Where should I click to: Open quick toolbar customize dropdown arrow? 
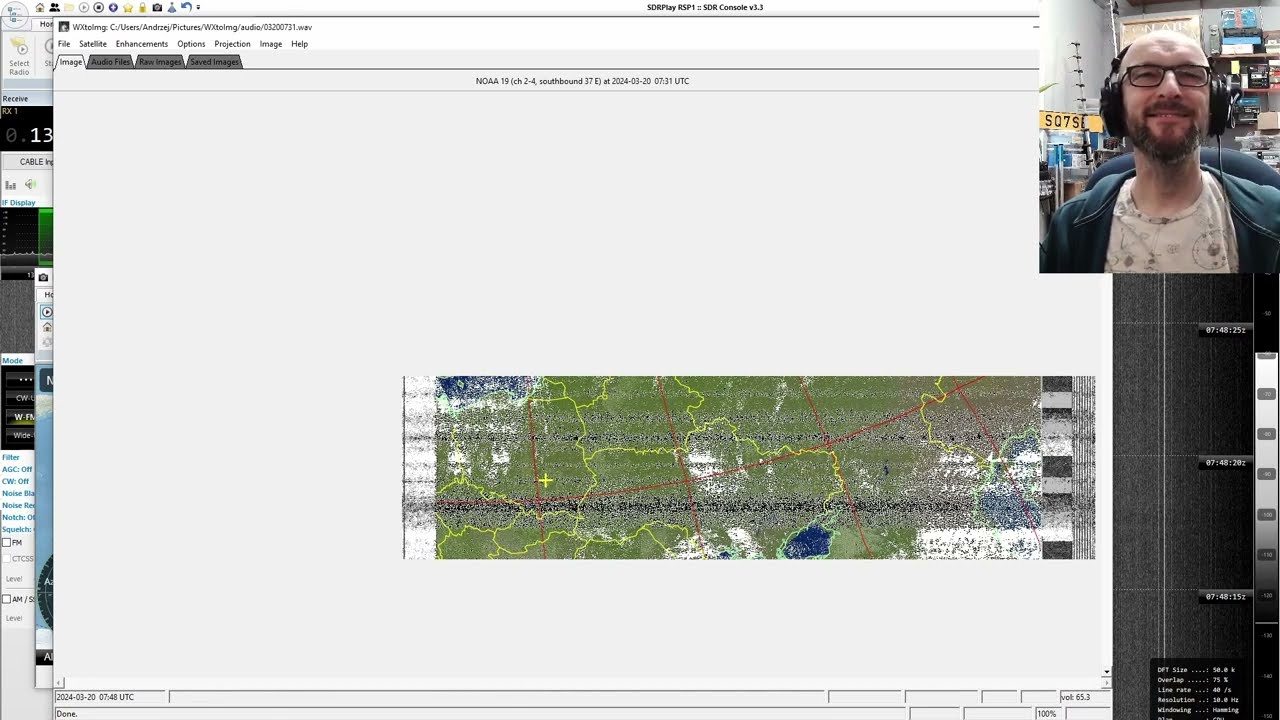pos(198,7)
